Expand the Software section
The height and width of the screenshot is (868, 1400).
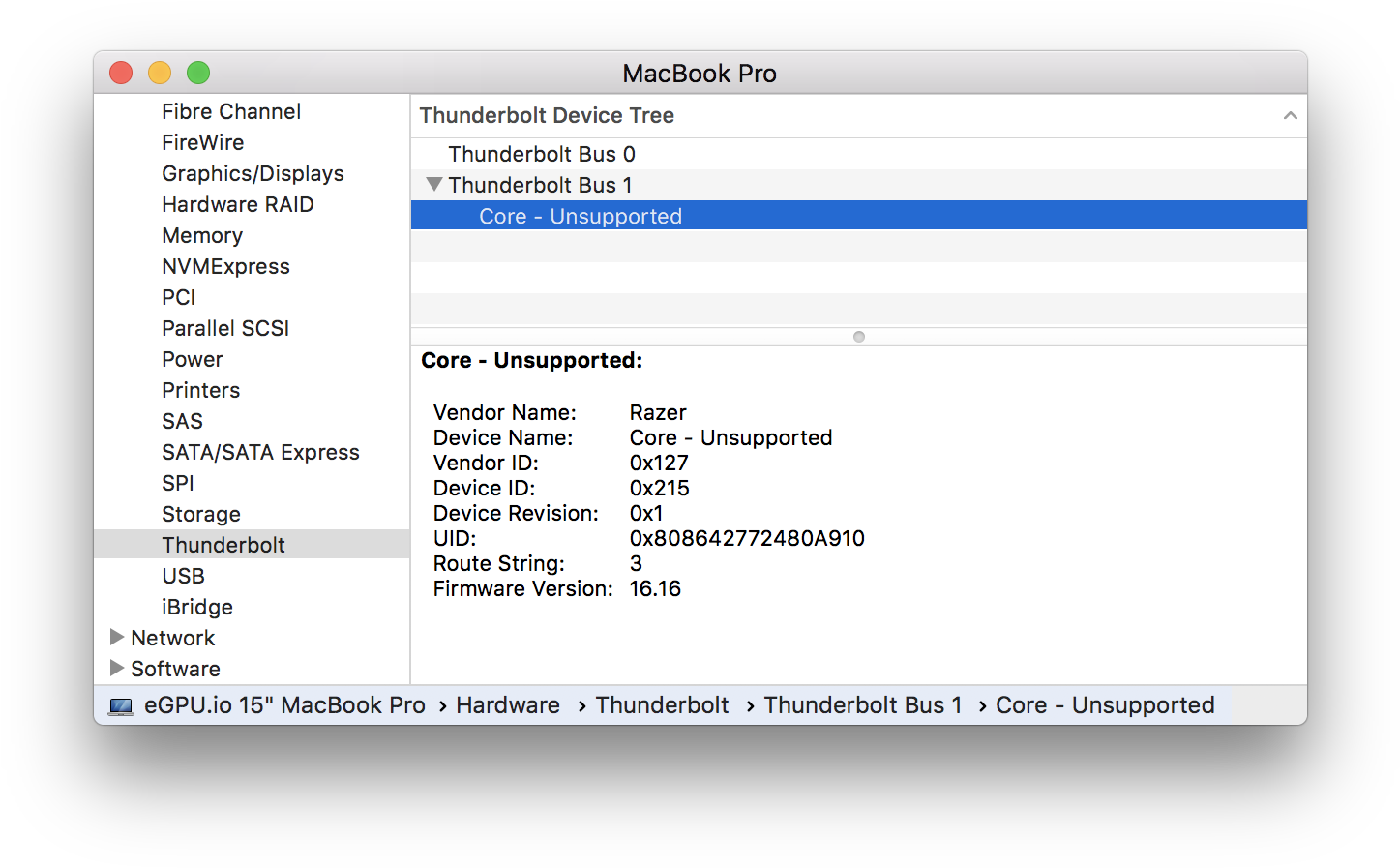click(x=115, y=669)
